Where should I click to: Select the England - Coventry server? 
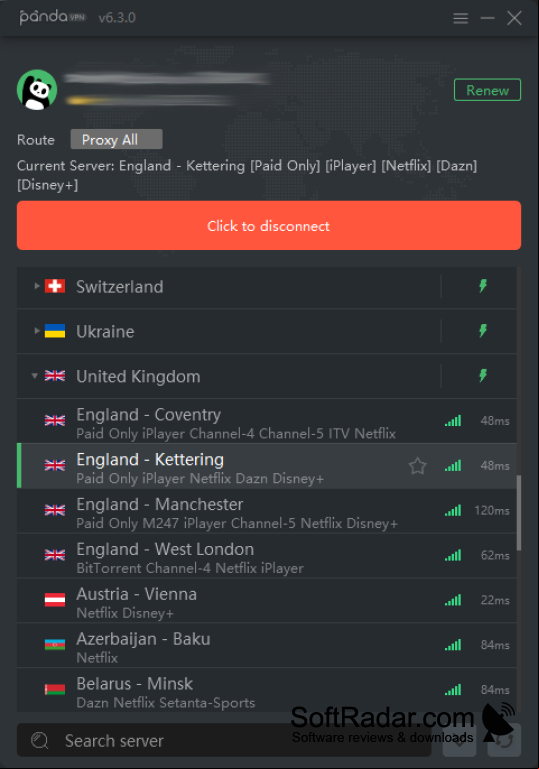[267, 421]
